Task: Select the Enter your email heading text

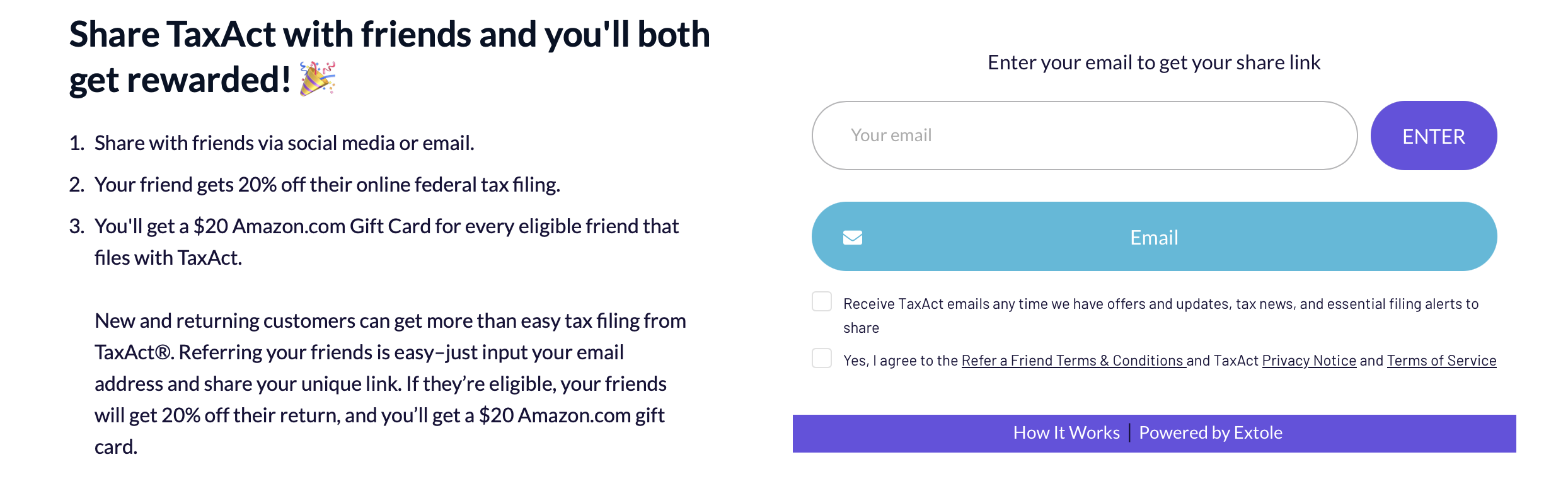Action: pos(1154,62)
